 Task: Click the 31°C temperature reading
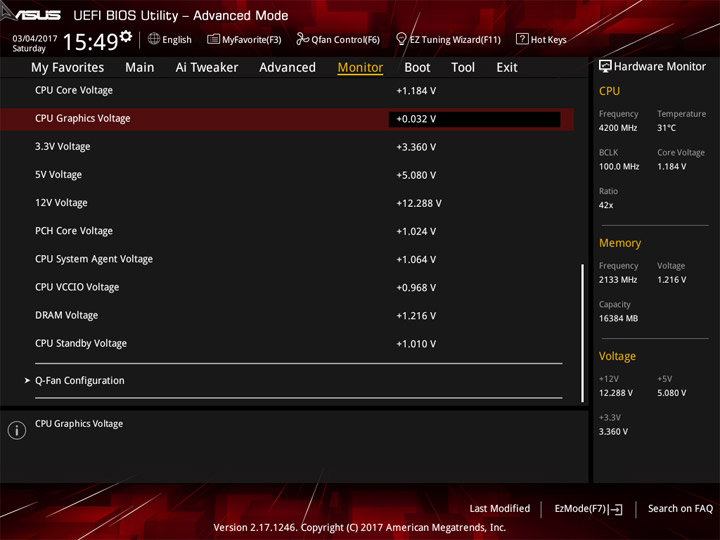pyautogui.click(x=666, y=128)
